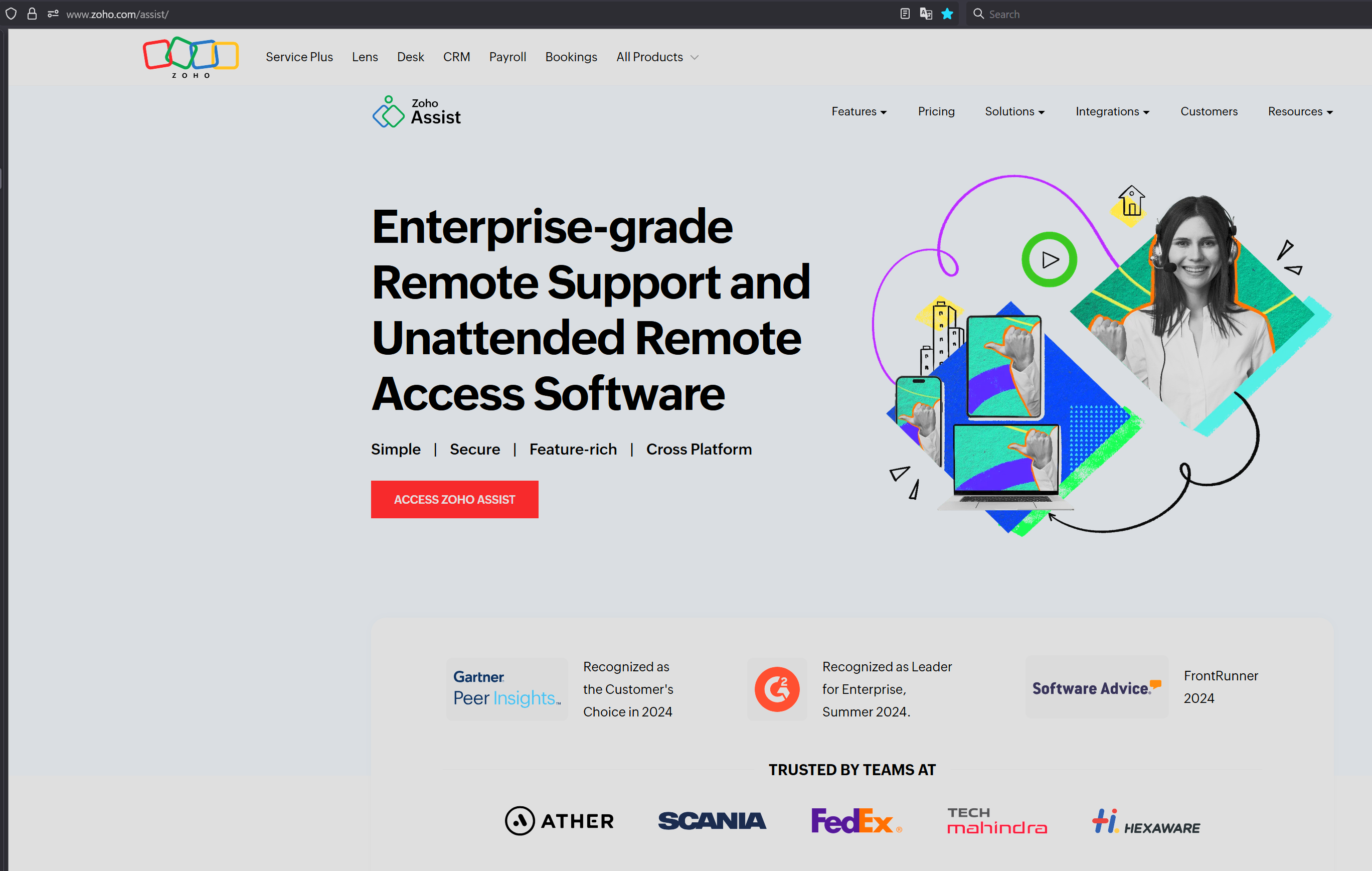Click the Zoho Assist product logo
Viewport: 1372px width, 871px height.
tap(417, 112)
